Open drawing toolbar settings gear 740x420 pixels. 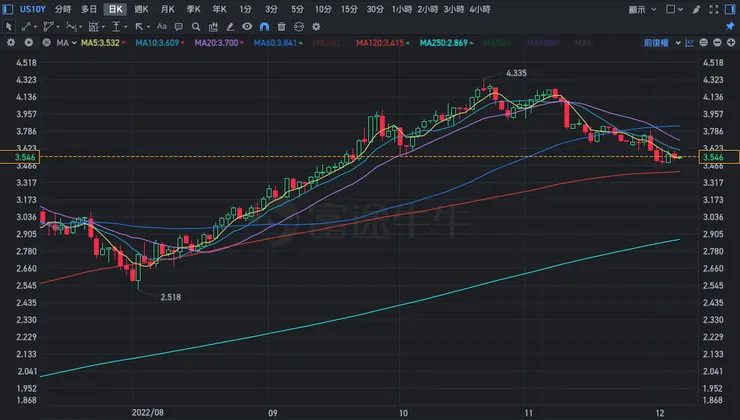[316, 27]
